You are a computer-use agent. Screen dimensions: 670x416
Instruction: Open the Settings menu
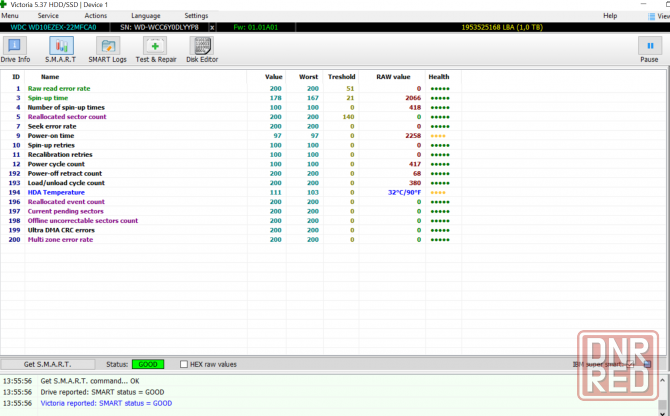pyautogui.click(x=196, y=16)
